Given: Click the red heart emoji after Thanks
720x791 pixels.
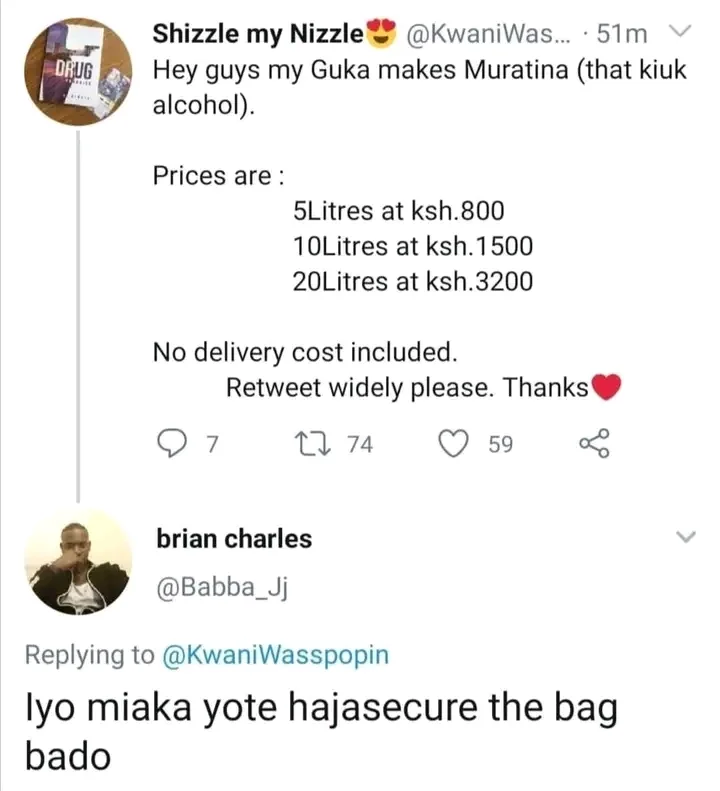Looking at the screenshot, I should (x=605, y=387).
